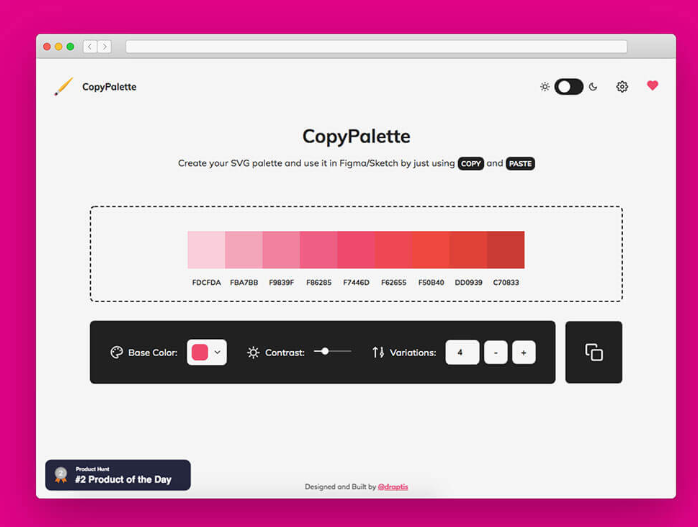Open settings via the gear icon
Screen dimensions: 698x527
(x=622, y=86)
